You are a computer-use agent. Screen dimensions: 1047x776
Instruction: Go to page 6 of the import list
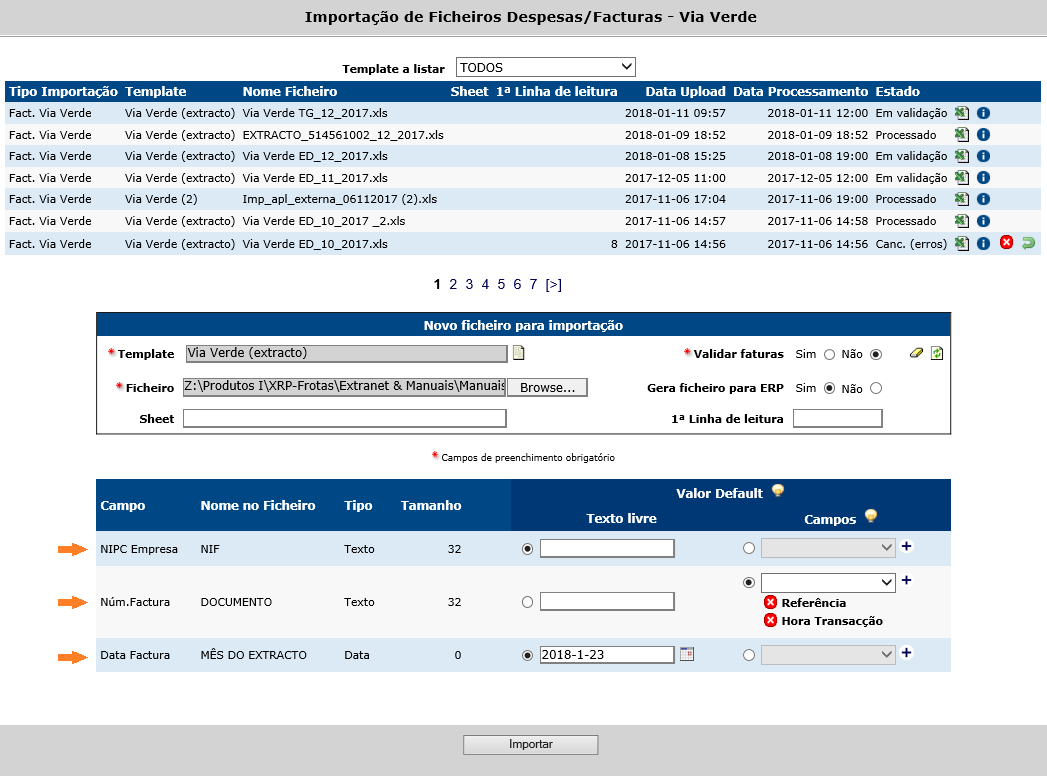click(517, 284)
